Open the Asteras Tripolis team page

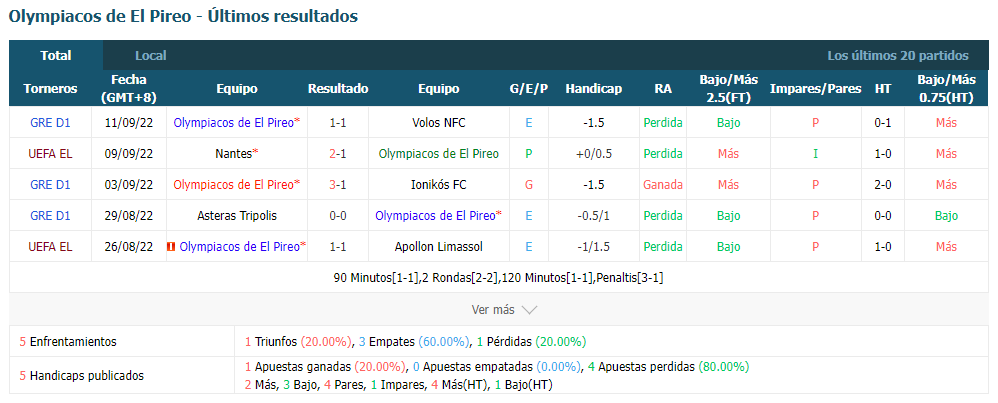[x=237, y=216]
